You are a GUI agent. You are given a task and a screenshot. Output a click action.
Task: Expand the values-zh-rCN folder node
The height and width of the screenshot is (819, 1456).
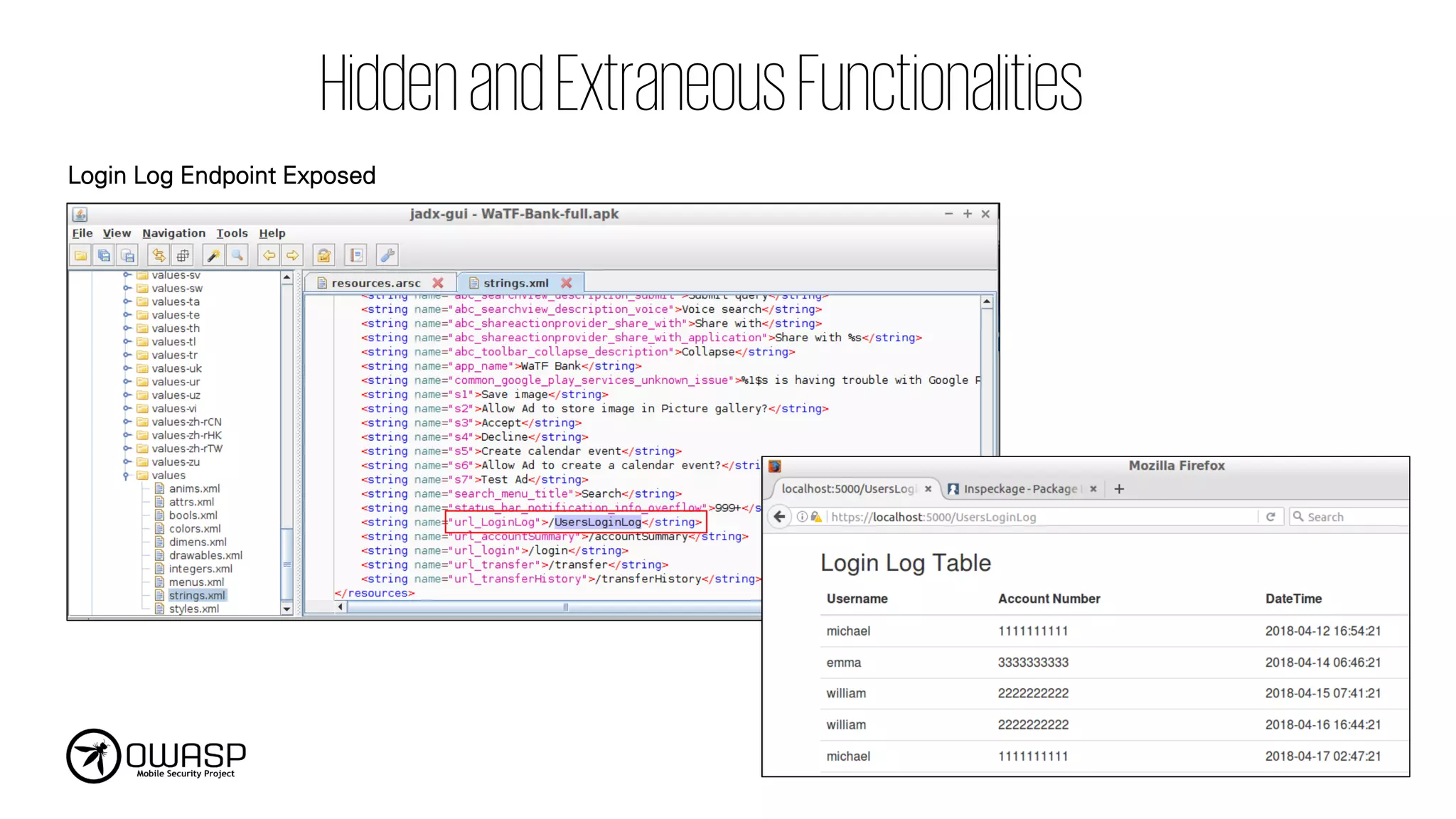point(127,422)
